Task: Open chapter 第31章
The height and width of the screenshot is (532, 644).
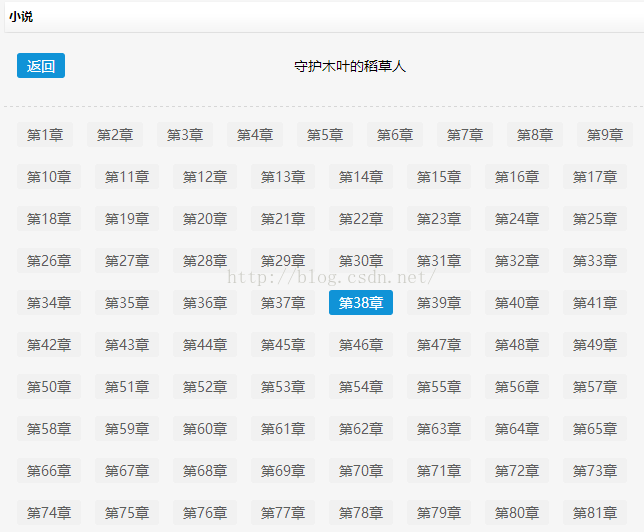Action: pos(439,260)
